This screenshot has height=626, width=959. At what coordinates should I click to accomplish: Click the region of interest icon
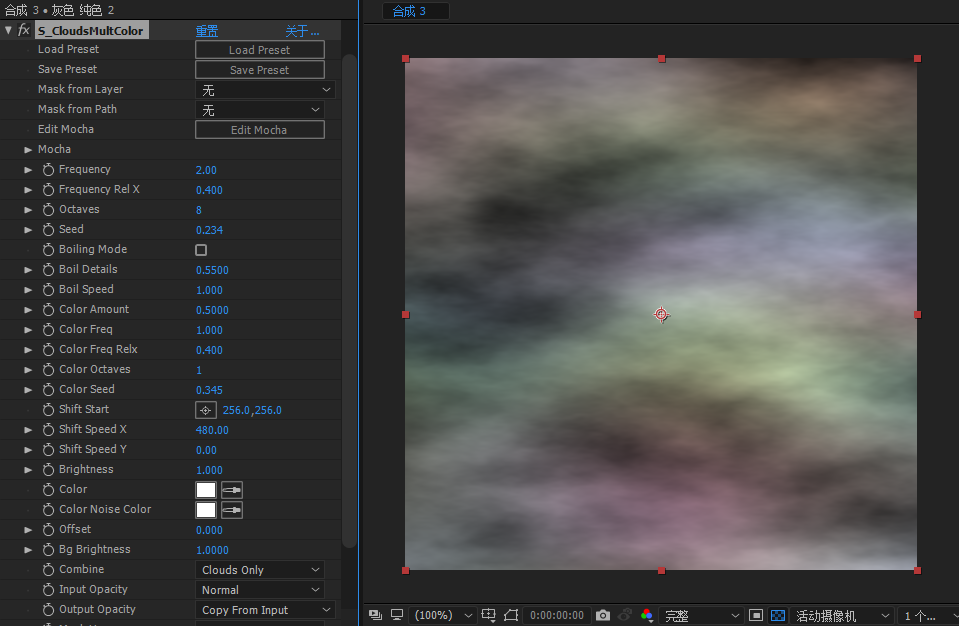click(x=511, y=615)
